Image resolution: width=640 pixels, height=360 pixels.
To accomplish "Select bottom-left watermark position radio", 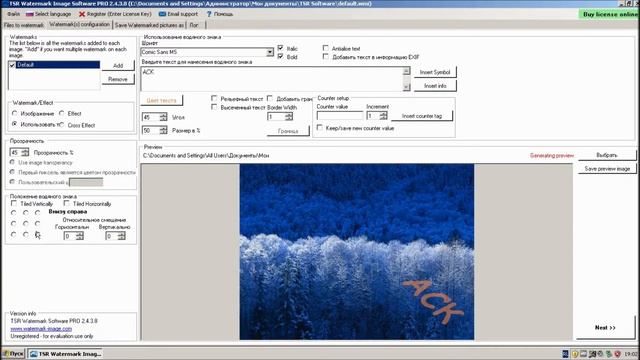I will click(13, 235).
